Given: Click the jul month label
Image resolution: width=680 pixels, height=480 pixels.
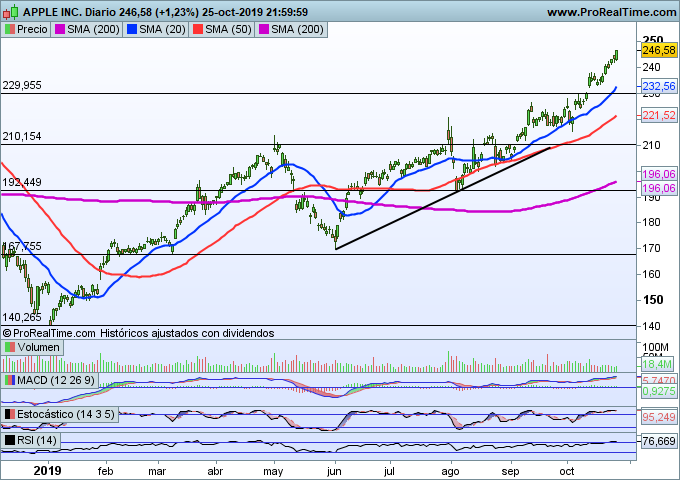Looking at the screenshot, I should tap(389, 471).
